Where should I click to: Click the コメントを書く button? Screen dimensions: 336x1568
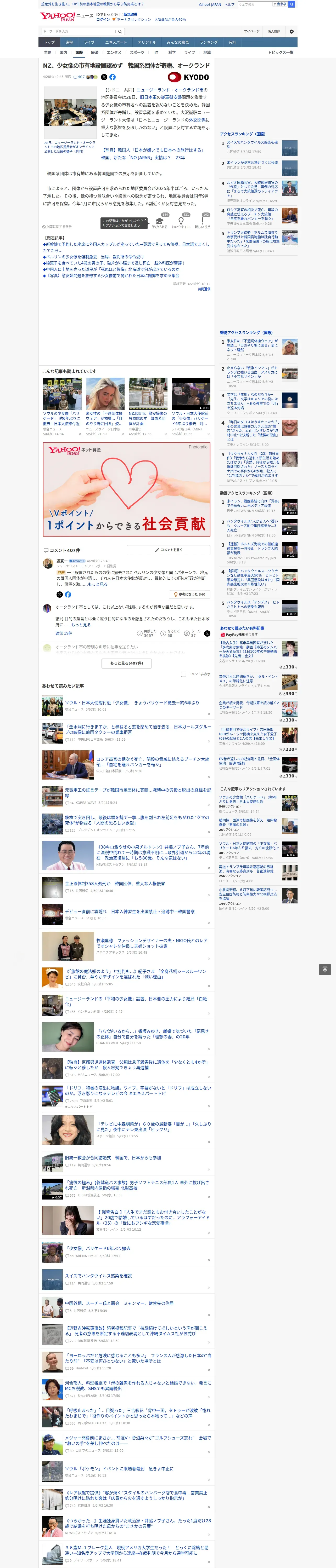click(x=168, y=550)
